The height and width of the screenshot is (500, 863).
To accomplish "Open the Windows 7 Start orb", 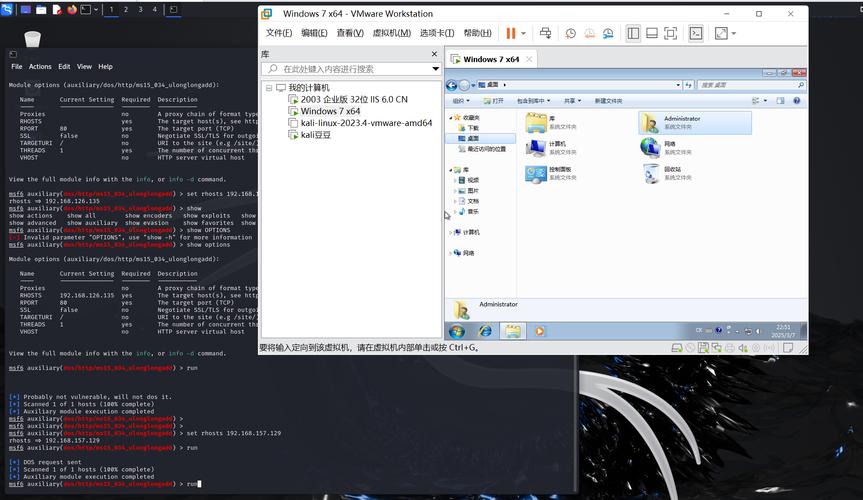I will point(457,331).
